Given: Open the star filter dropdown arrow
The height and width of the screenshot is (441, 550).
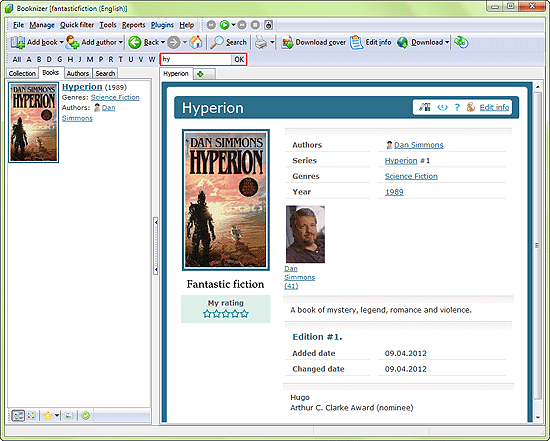Looking at the screenshot, I should click(57, 416).
